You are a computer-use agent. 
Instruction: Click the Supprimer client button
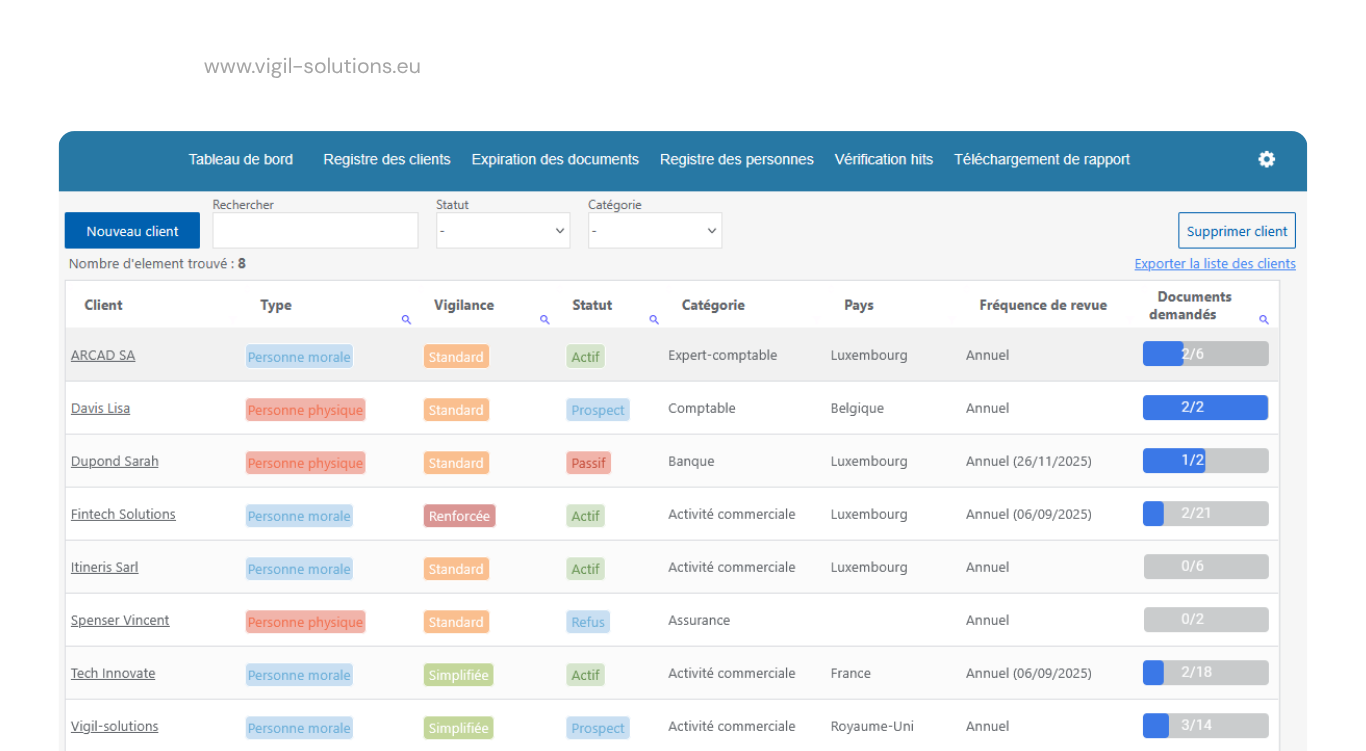click(1237, 230)
